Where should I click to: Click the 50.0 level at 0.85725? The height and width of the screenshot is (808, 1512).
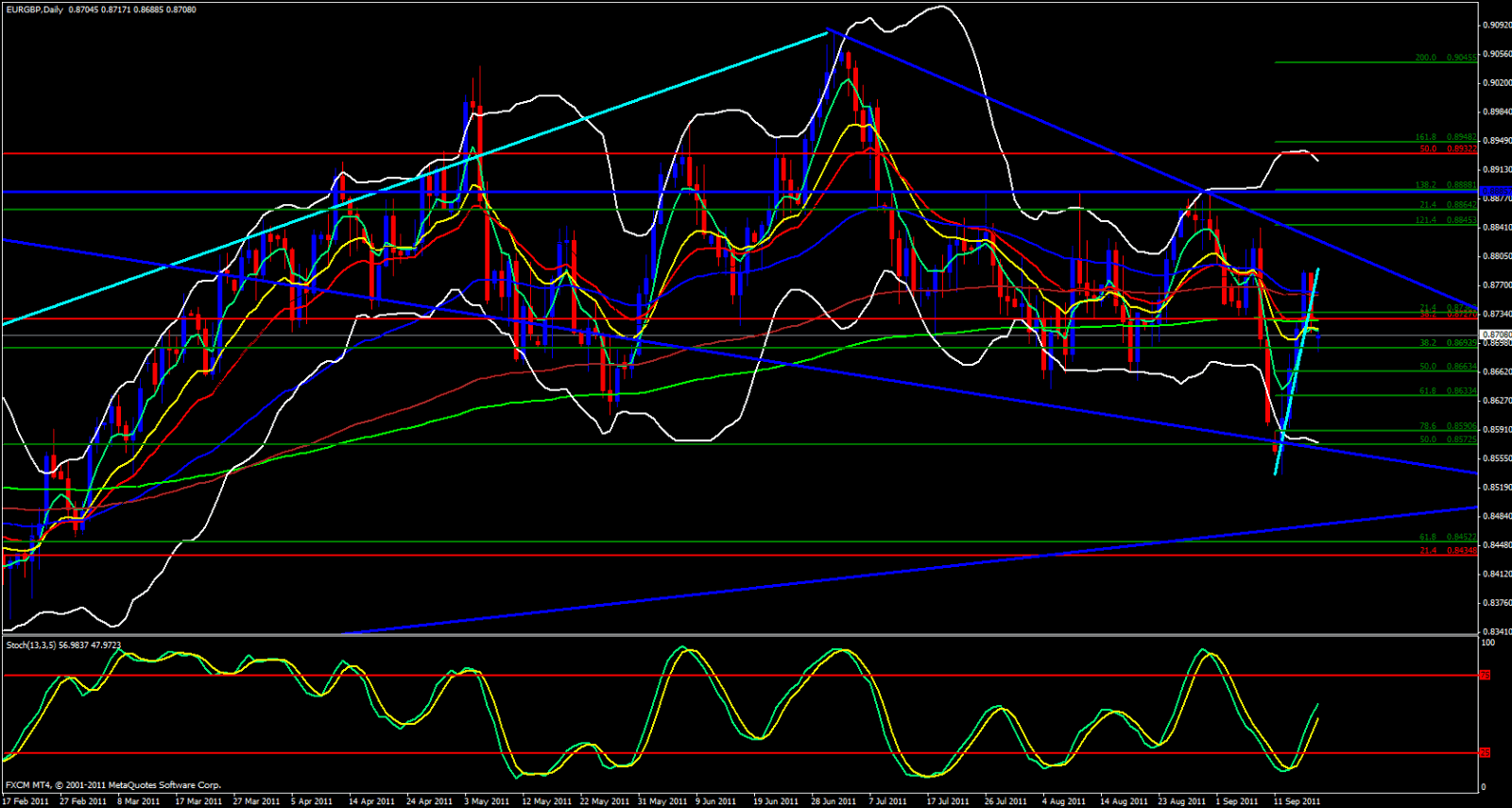[x=1448, y=439]
